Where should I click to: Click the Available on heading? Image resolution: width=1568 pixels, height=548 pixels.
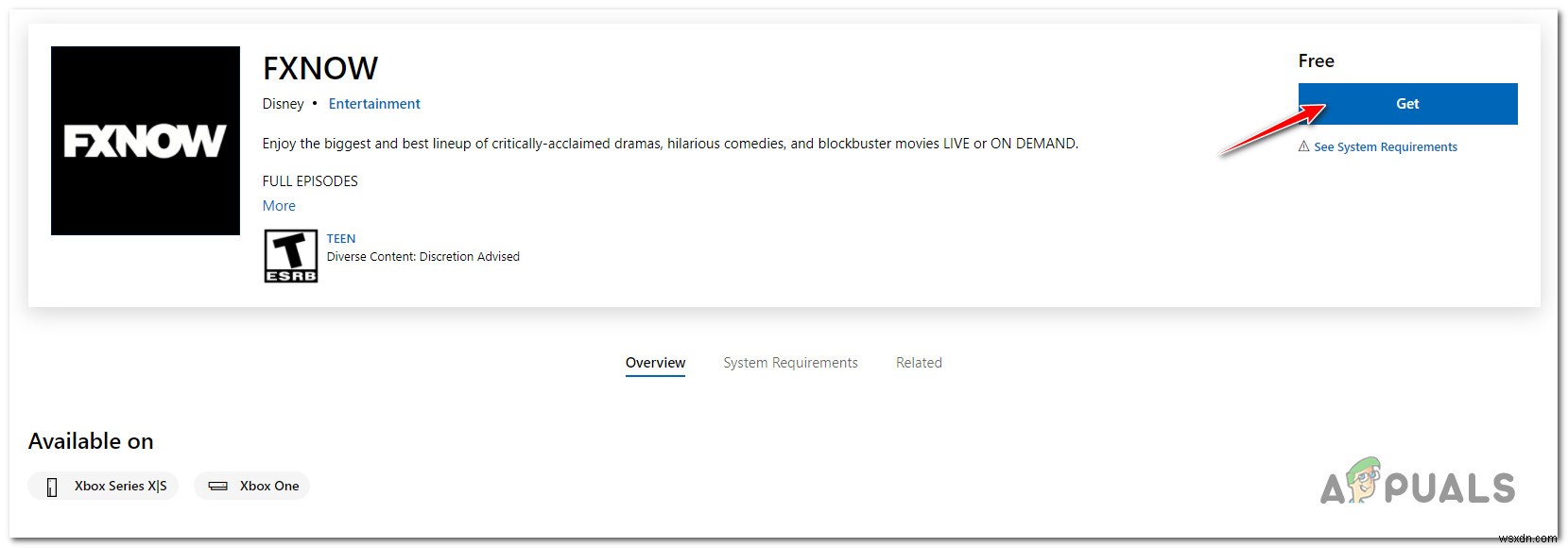[x=91, y=440]
